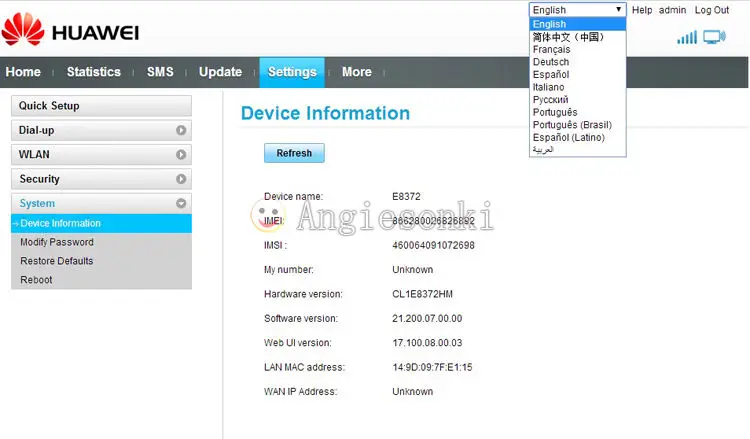
Task: Check the signal strength bars icon
Action: pyautogui.click(x=687, y=37)
